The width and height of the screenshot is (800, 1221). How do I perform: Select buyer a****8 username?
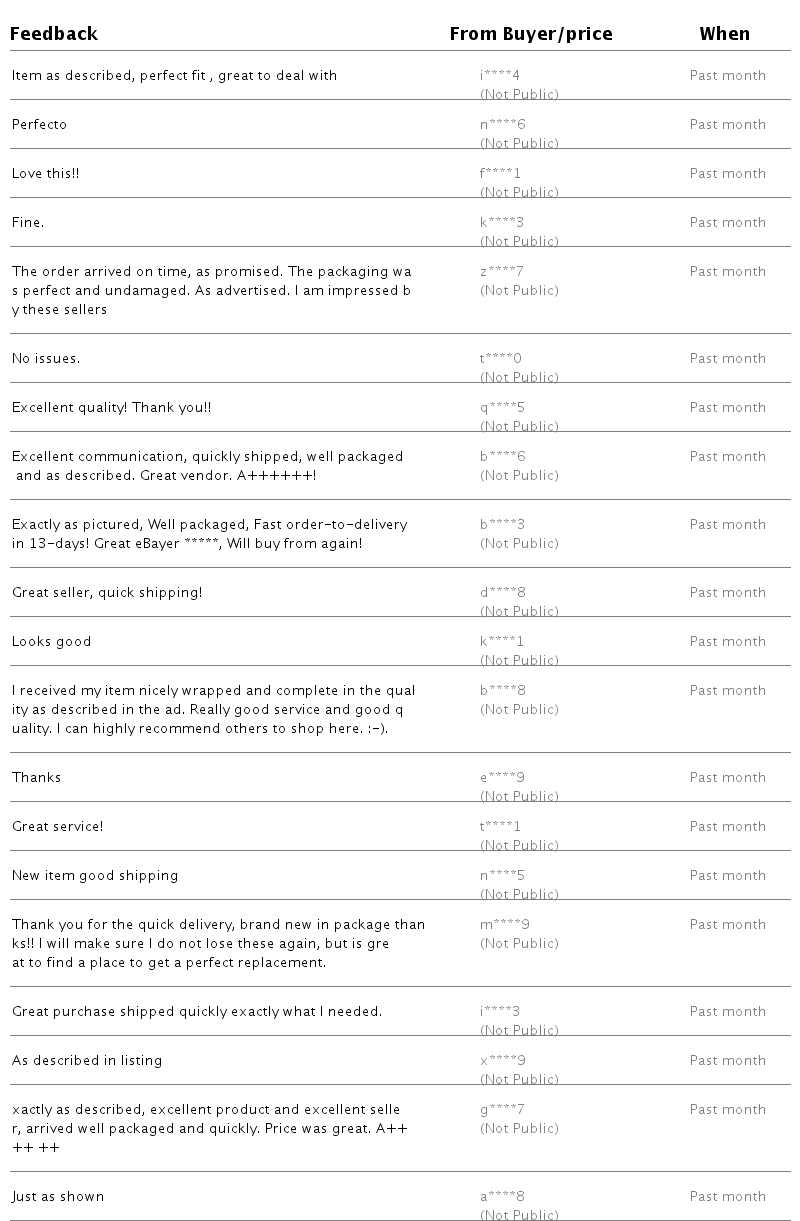pos(502,1196)
